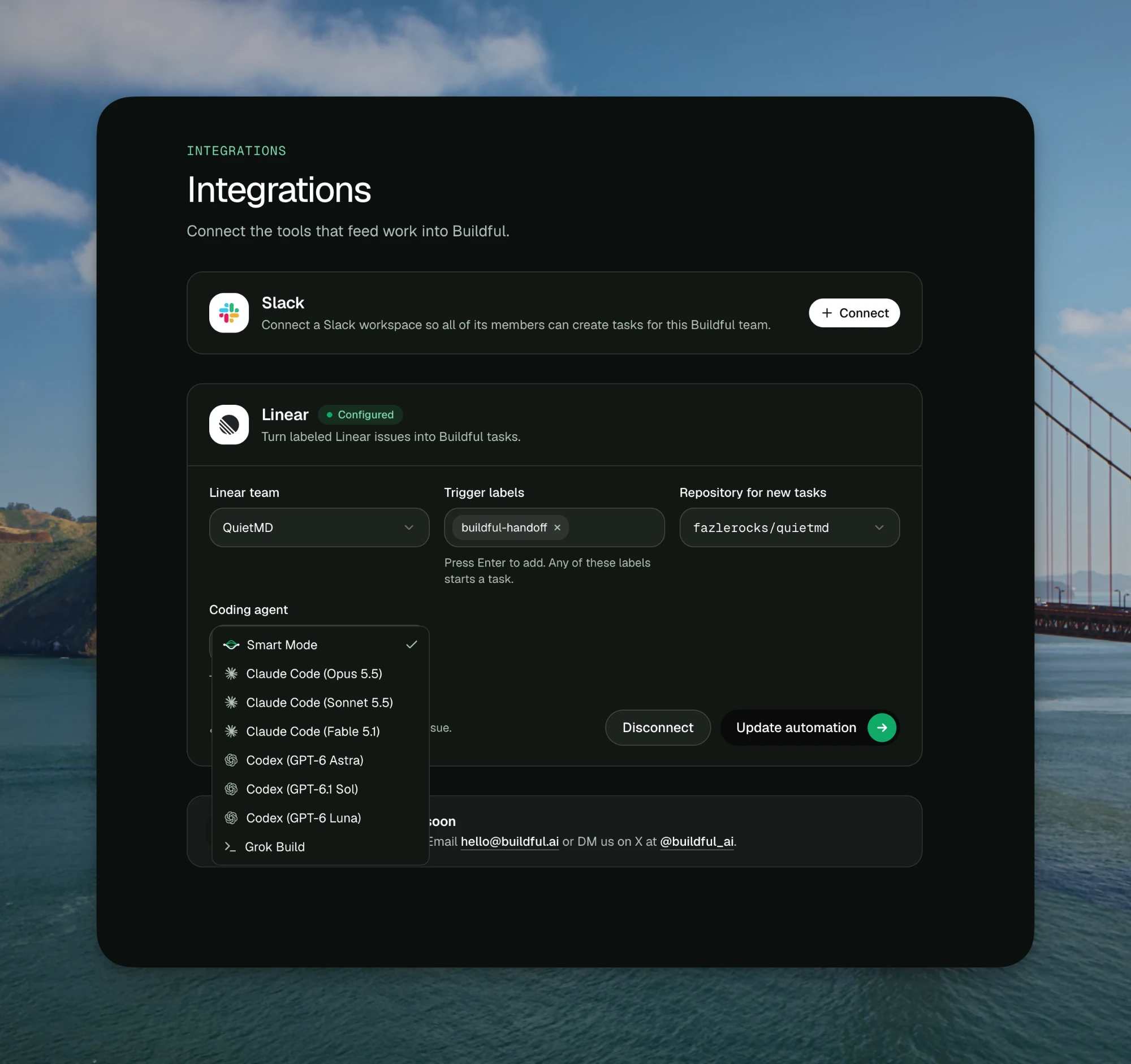Click the terminal icon beside Grok Build
The height and width of the screenshot is (1064, 1131).
click(230, 847)
